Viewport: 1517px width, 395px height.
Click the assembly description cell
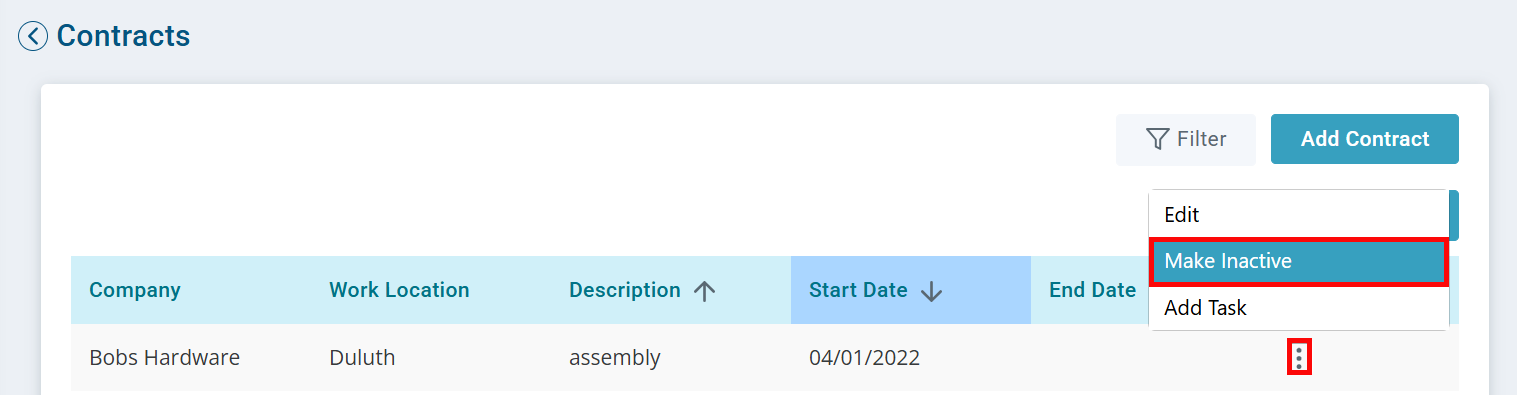point(615,358)
